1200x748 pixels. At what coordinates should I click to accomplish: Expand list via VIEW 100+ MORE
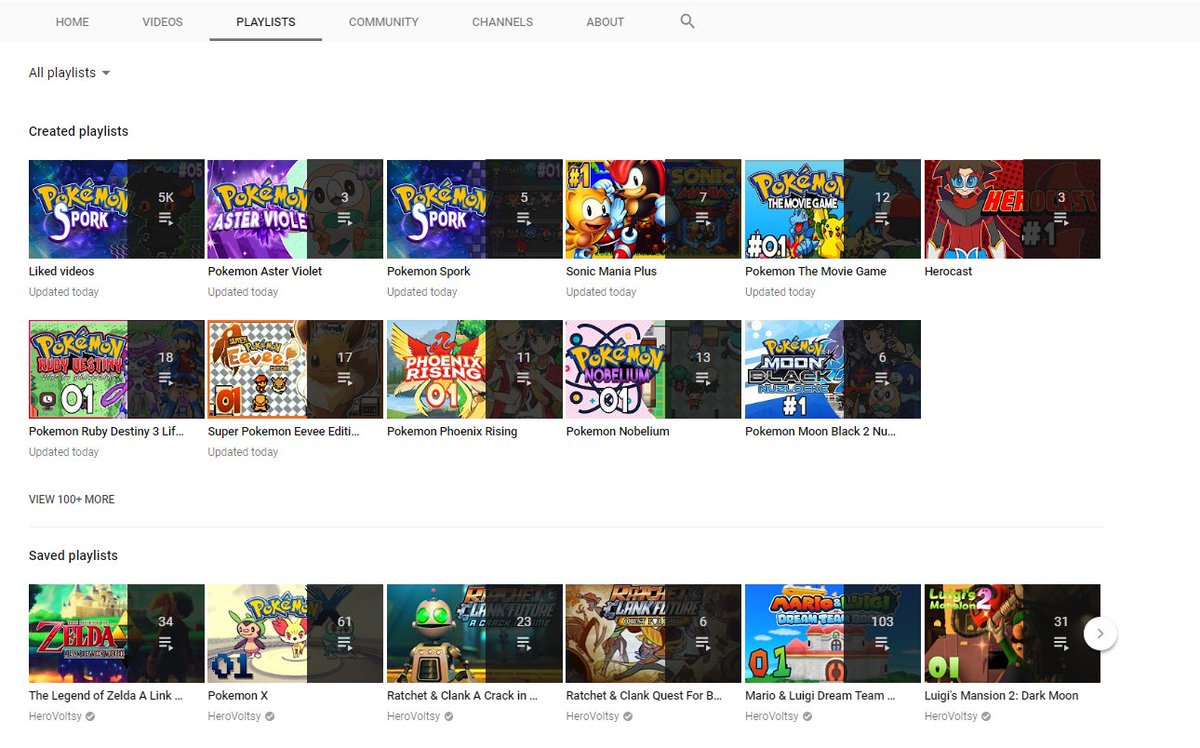(72, 499)
